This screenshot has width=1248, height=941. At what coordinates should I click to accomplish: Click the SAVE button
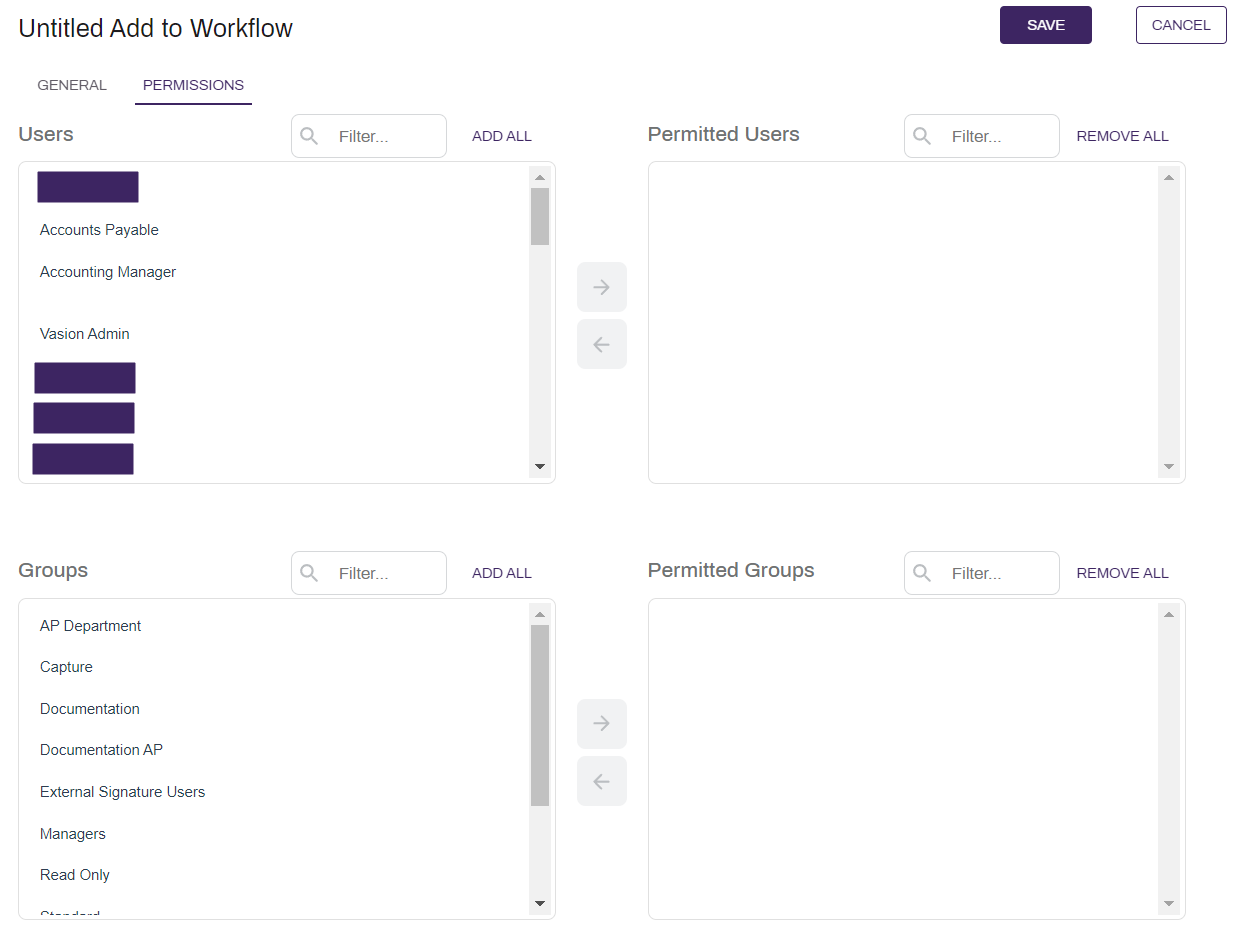pos(1045,25)
